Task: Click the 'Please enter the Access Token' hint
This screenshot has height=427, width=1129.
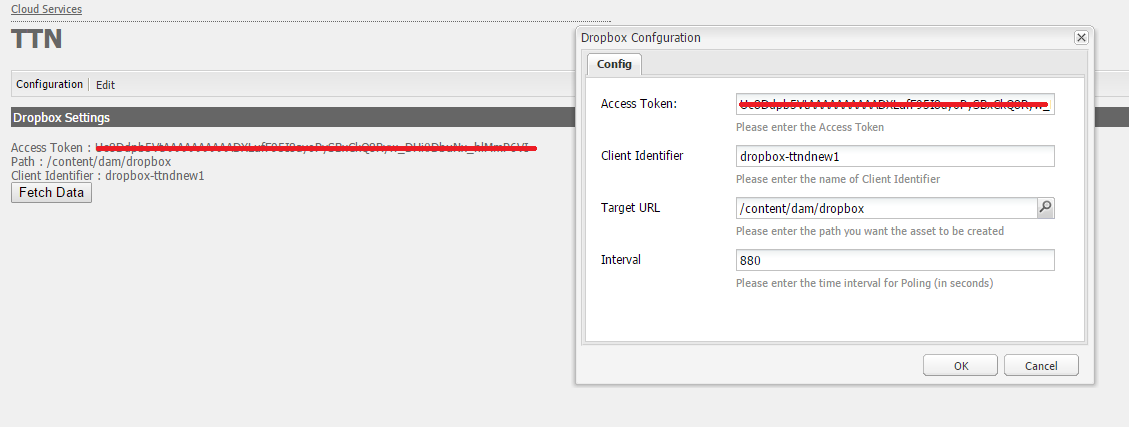Action: click(x=810, y=127)
